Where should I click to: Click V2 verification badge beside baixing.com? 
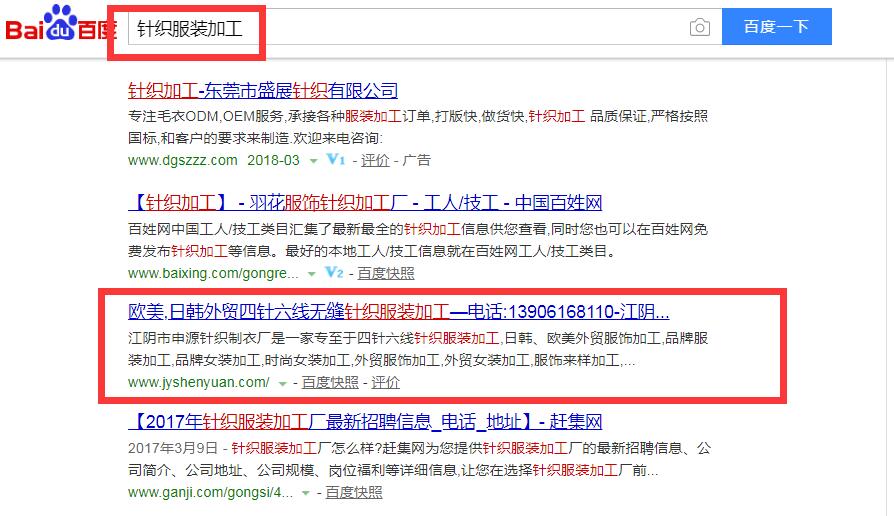coord(336,273)
